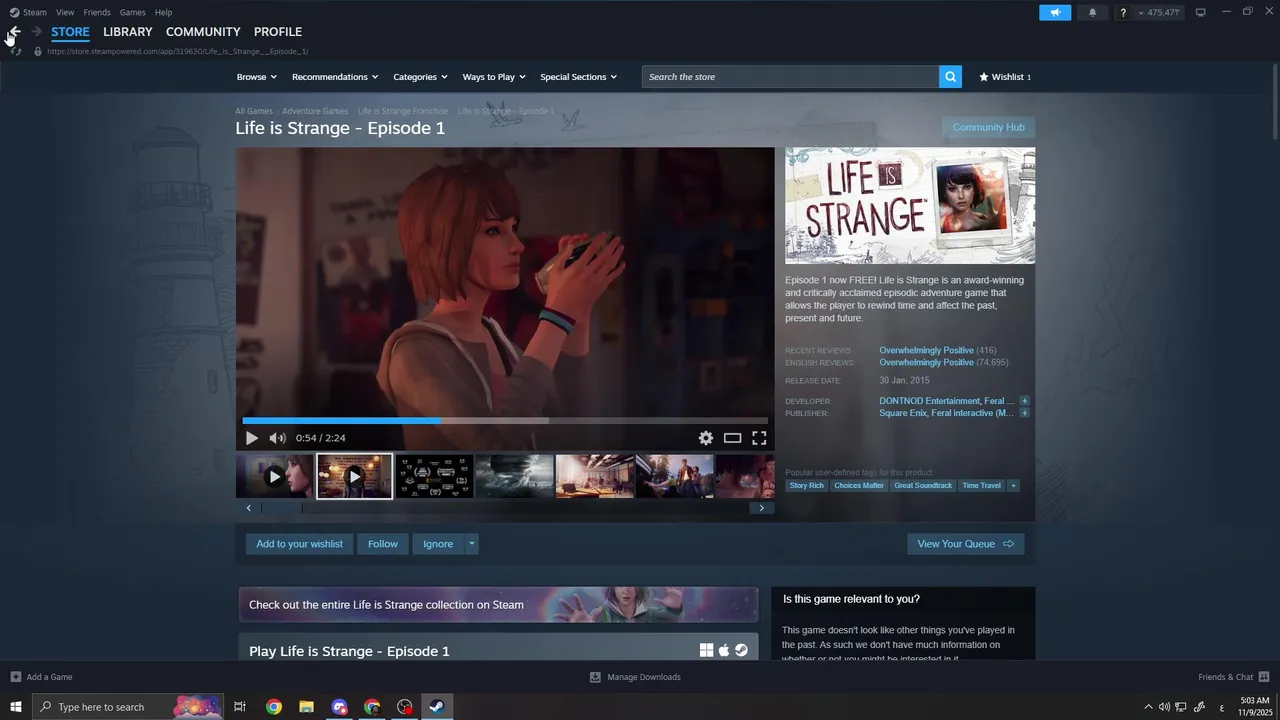Click the taskbar volume icon
This screenshot has width=1280, height=720.
pos(1164,707)
